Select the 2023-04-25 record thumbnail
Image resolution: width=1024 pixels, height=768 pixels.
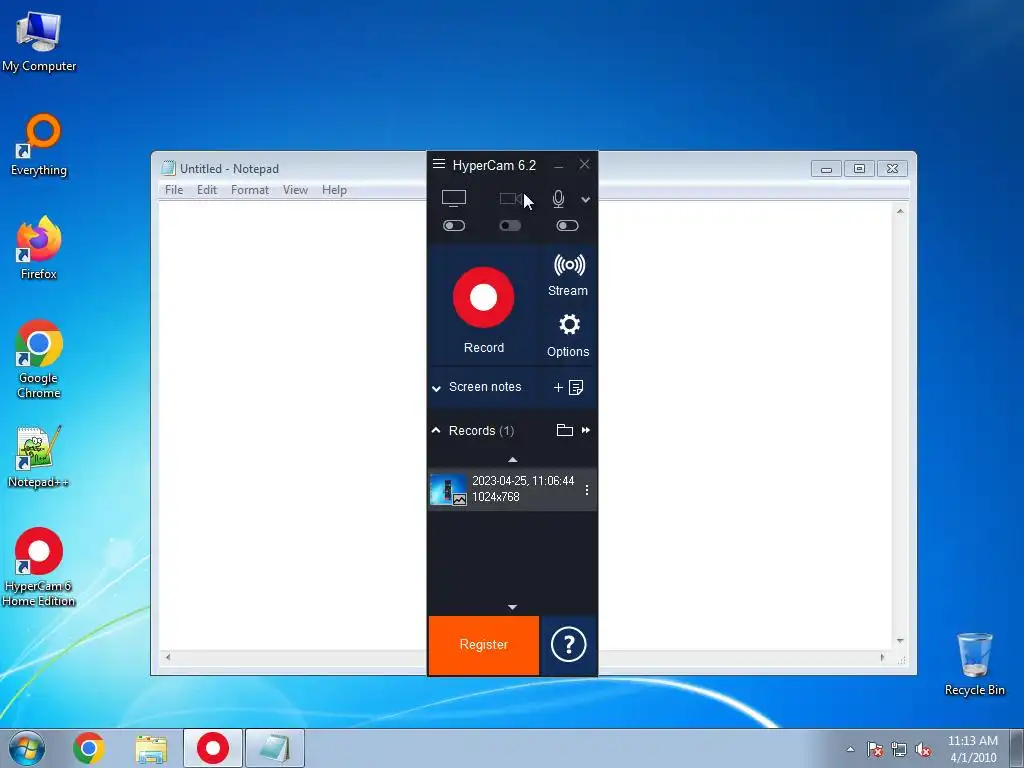tap(448, 489)
